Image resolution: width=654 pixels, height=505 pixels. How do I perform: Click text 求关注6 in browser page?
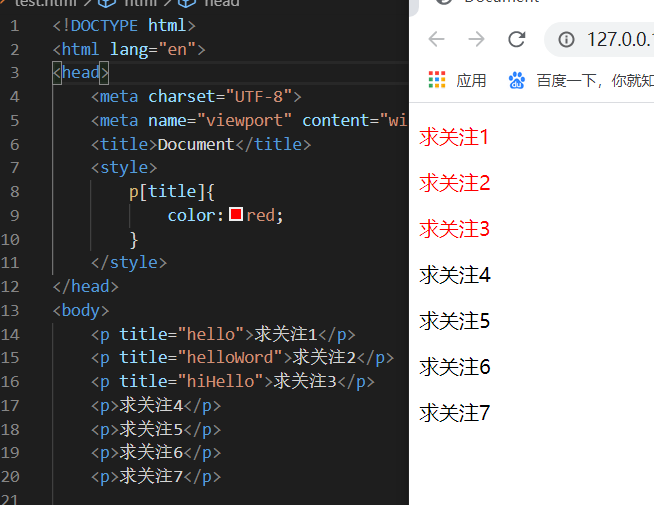[455, 367]
